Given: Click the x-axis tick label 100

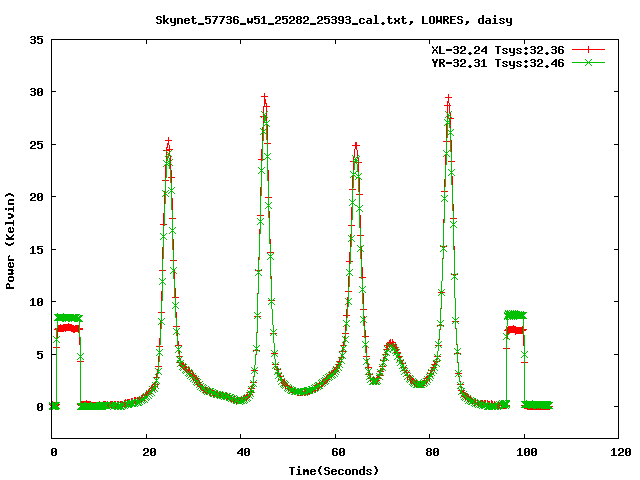Looking at the screenshot, I should 527,452.
